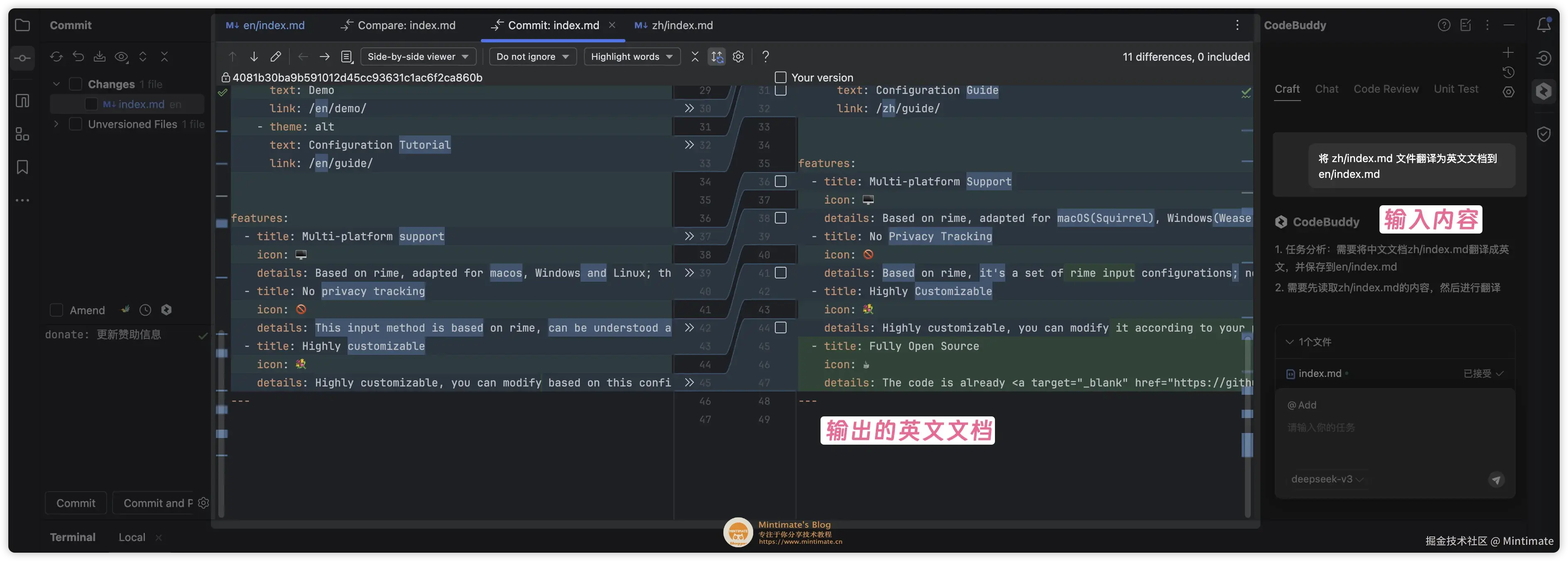Refresh the changes list

[x=56, y=56]
